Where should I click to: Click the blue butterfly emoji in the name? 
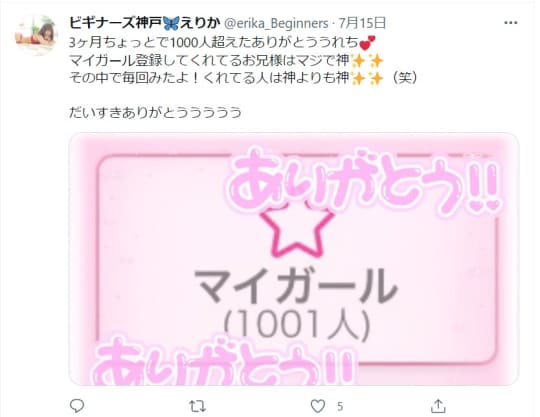click(171, 23)
